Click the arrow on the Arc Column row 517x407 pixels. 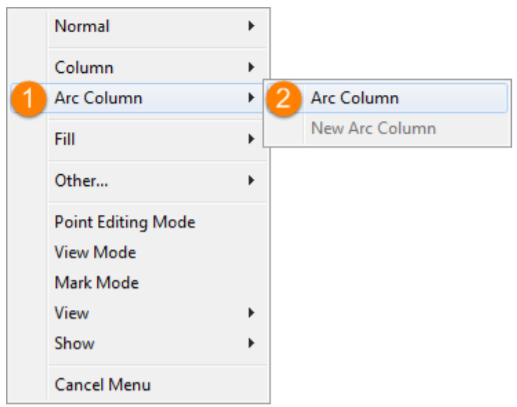pos(251,98)
